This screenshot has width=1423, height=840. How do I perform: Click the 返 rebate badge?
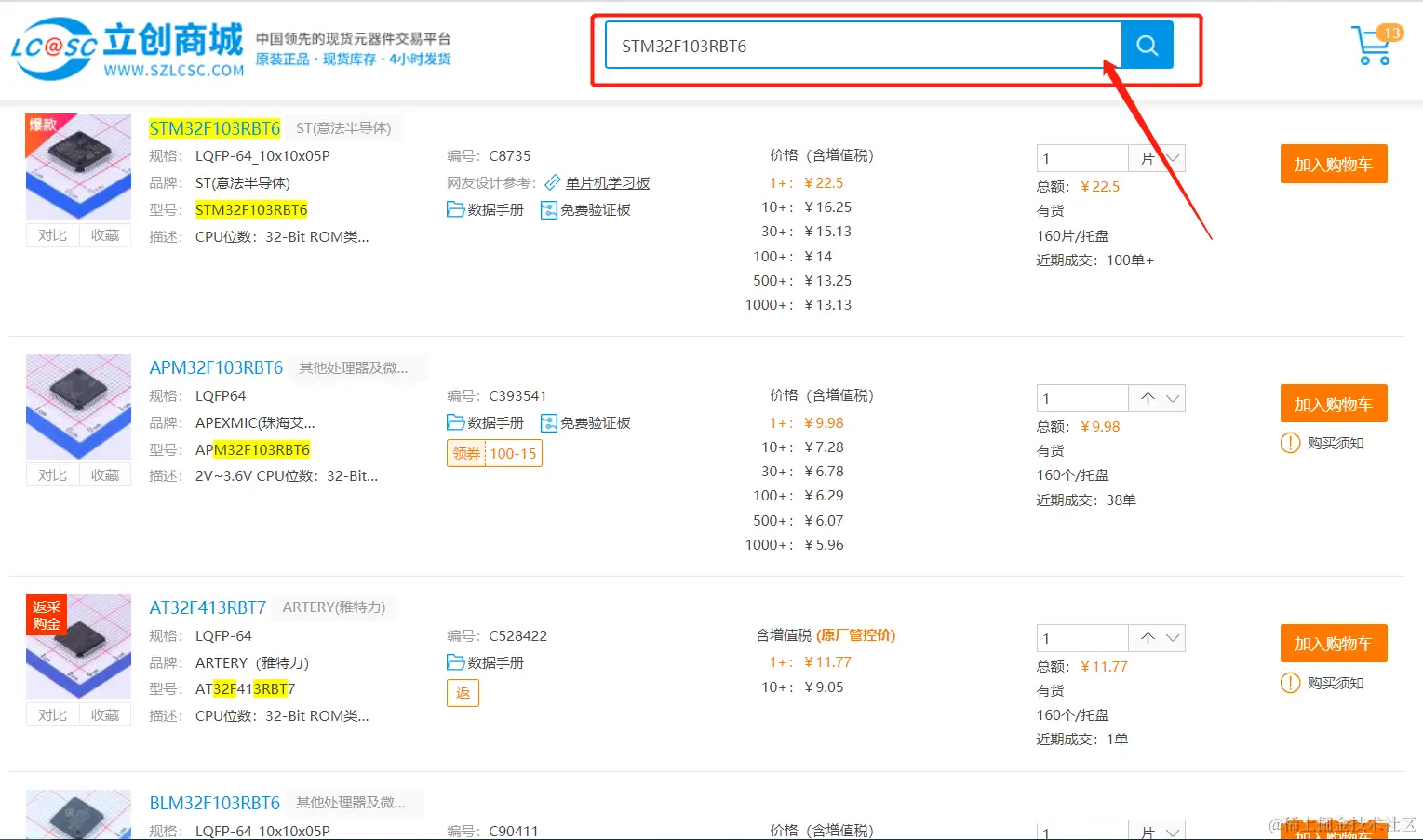[x=463, y=693]
